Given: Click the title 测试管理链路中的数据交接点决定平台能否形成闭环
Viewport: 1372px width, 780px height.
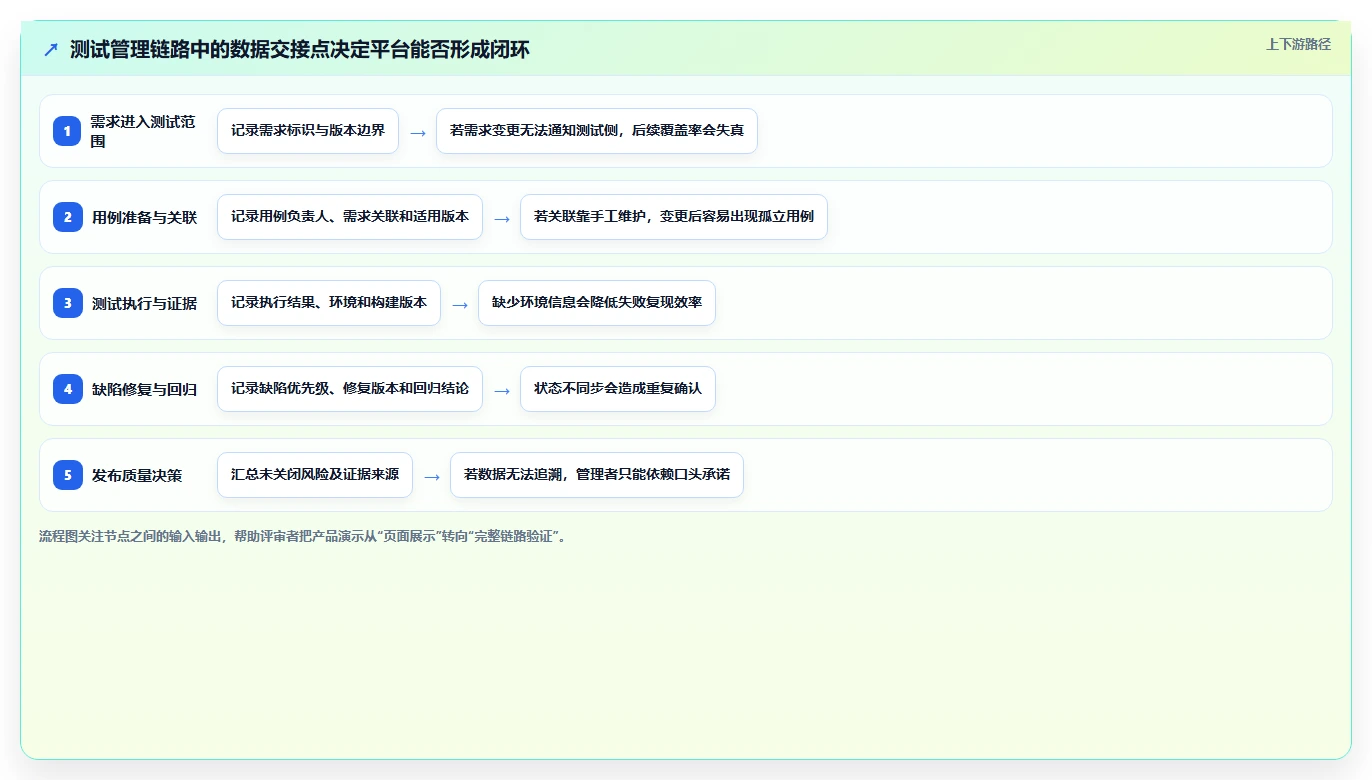Looking at the screenshot, I should point(299,50).
